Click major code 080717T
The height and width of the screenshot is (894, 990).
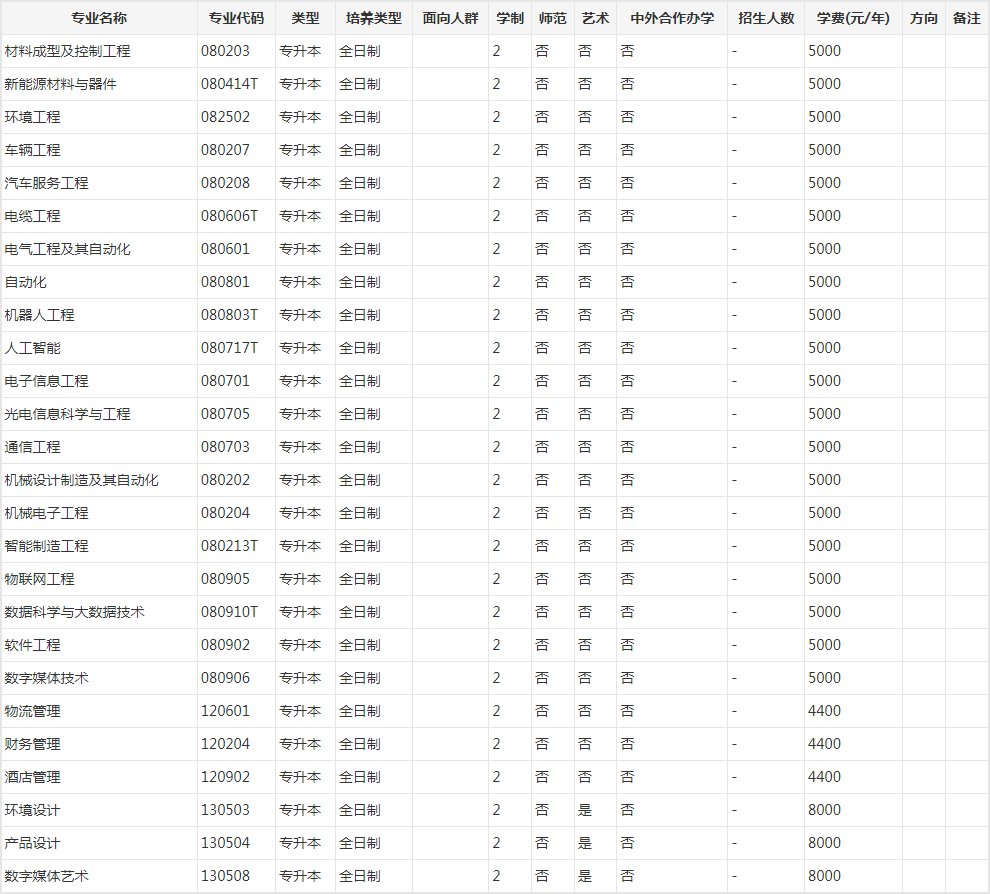[229, 348]
